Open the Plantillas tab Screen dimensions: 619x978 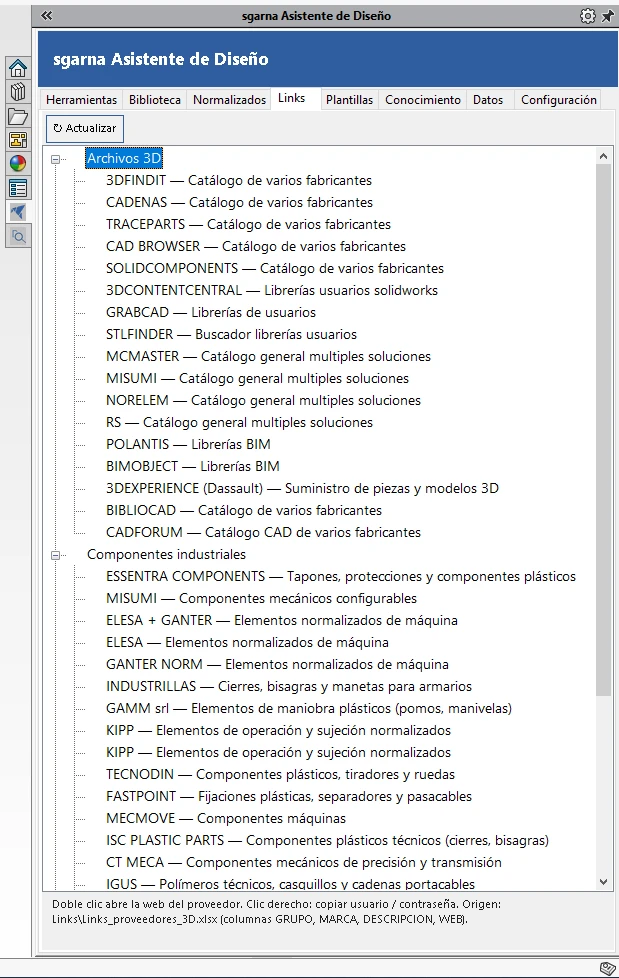(349, 100)
